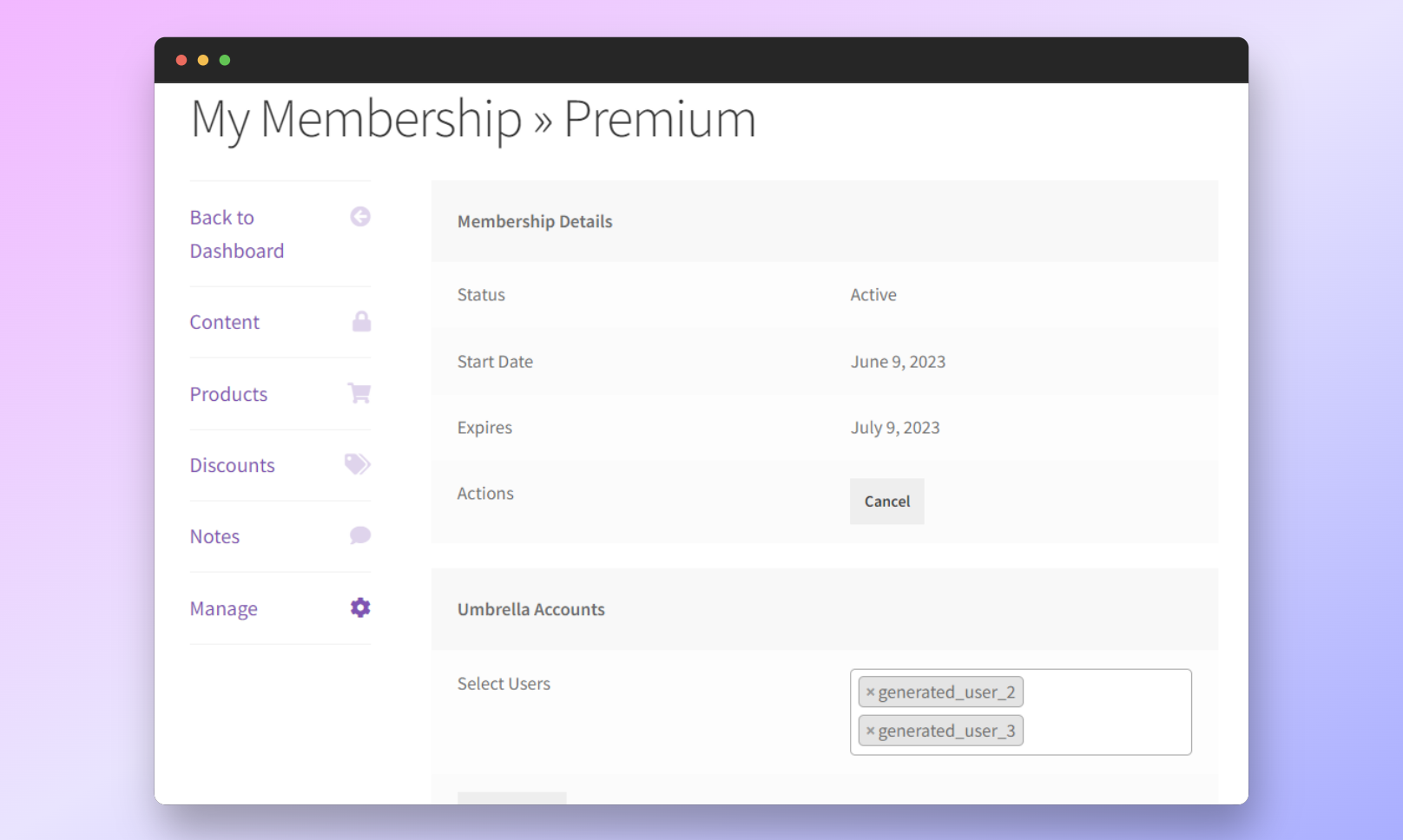Go to the Content section

pos(225,322)
